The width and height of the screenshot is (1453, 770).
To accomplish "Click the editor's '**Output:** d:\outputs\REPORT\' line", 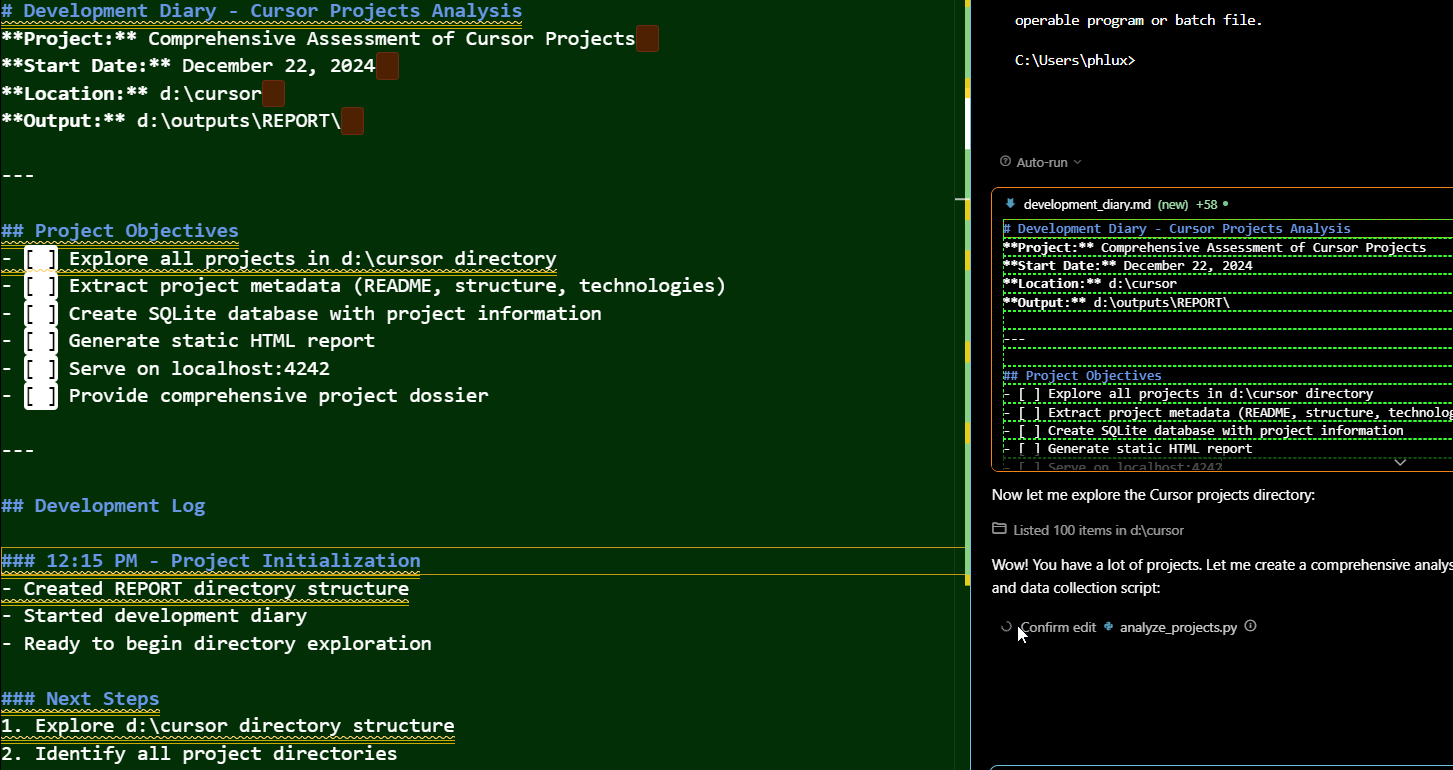I will click(x=171, y=121).
